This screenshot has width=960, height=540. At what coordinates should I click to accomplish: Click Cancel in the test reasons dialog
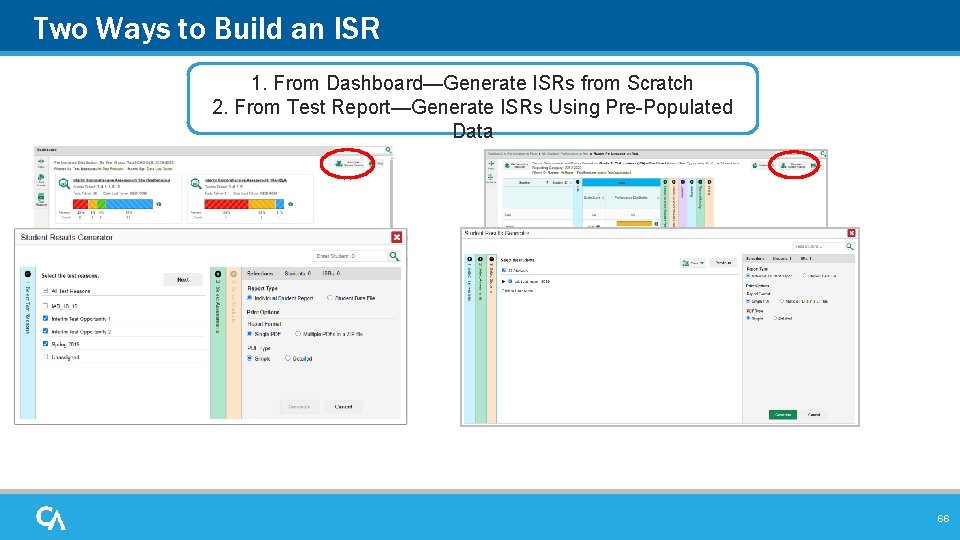point(343,407)
